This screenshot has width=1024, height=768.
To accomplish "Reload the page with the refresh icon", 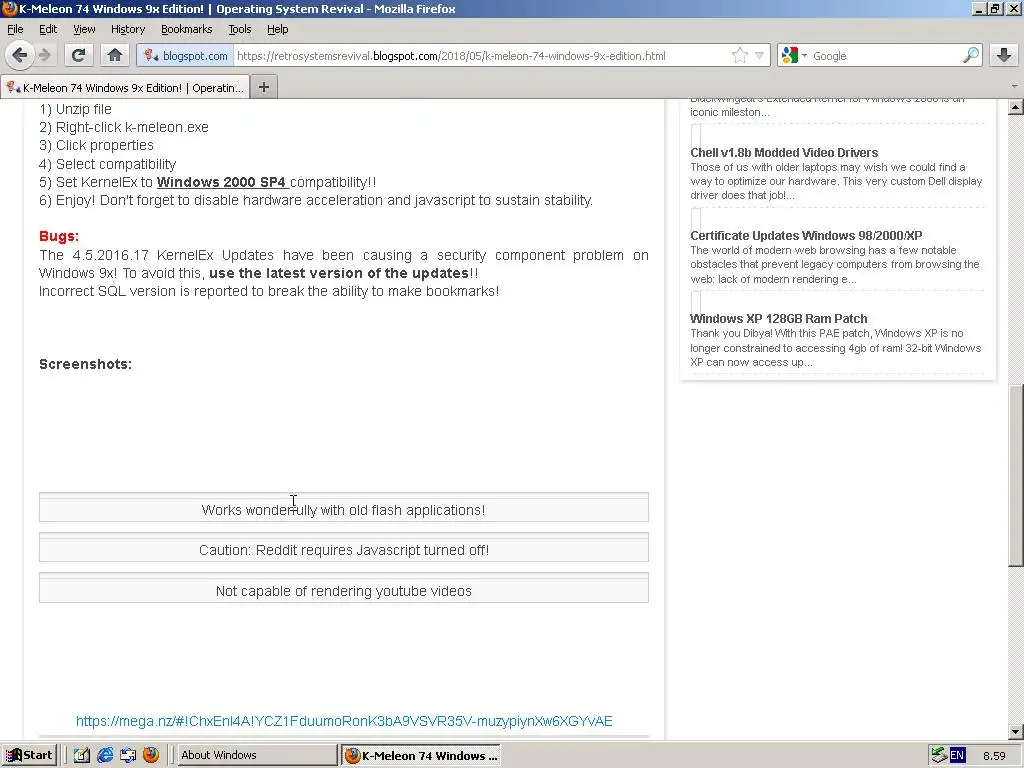I will click(x=78, y=56).
